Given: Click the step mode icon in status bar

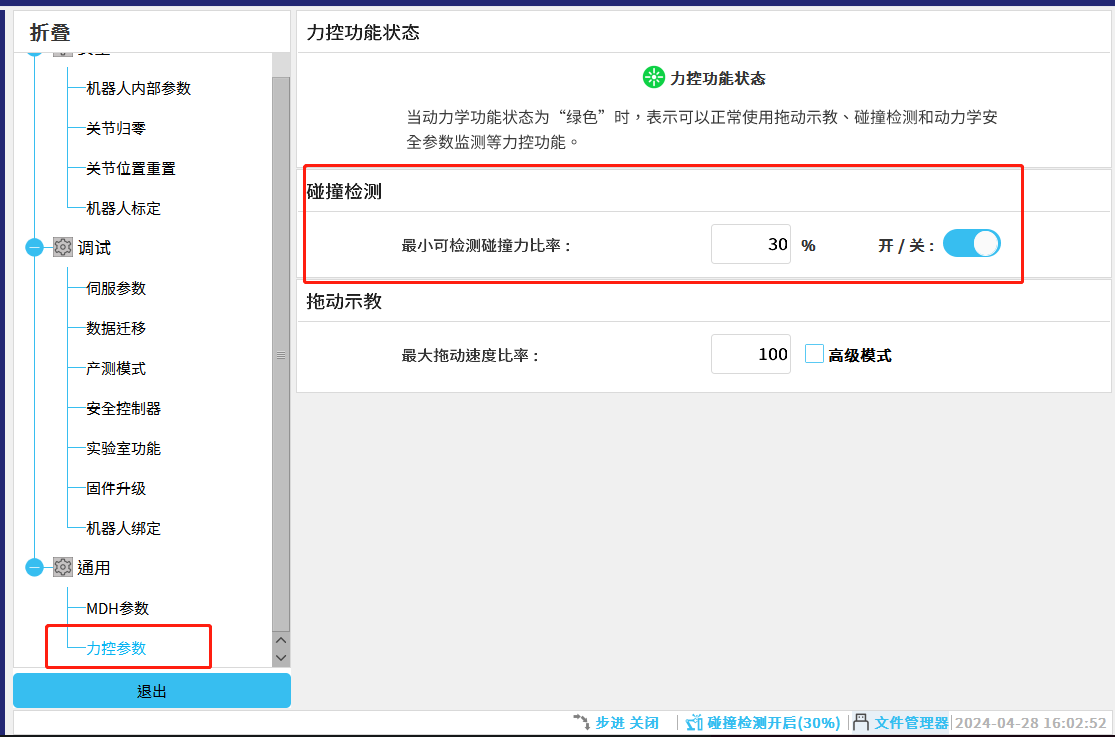Looking at the screenshot, I should (581, 722).
